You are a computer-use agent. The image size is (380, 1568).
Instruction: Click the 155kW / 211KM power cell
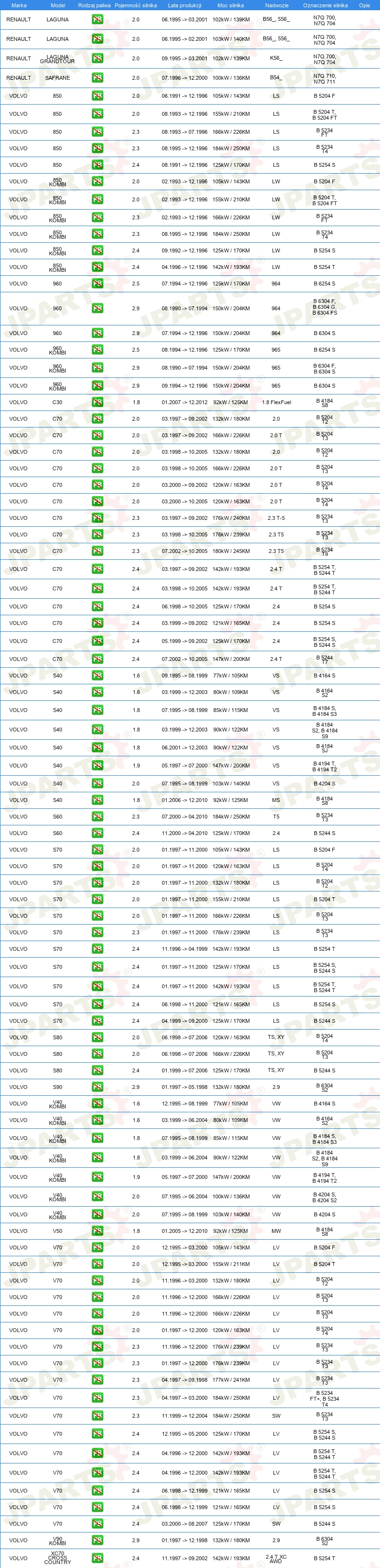click(x=231, y=1264)
